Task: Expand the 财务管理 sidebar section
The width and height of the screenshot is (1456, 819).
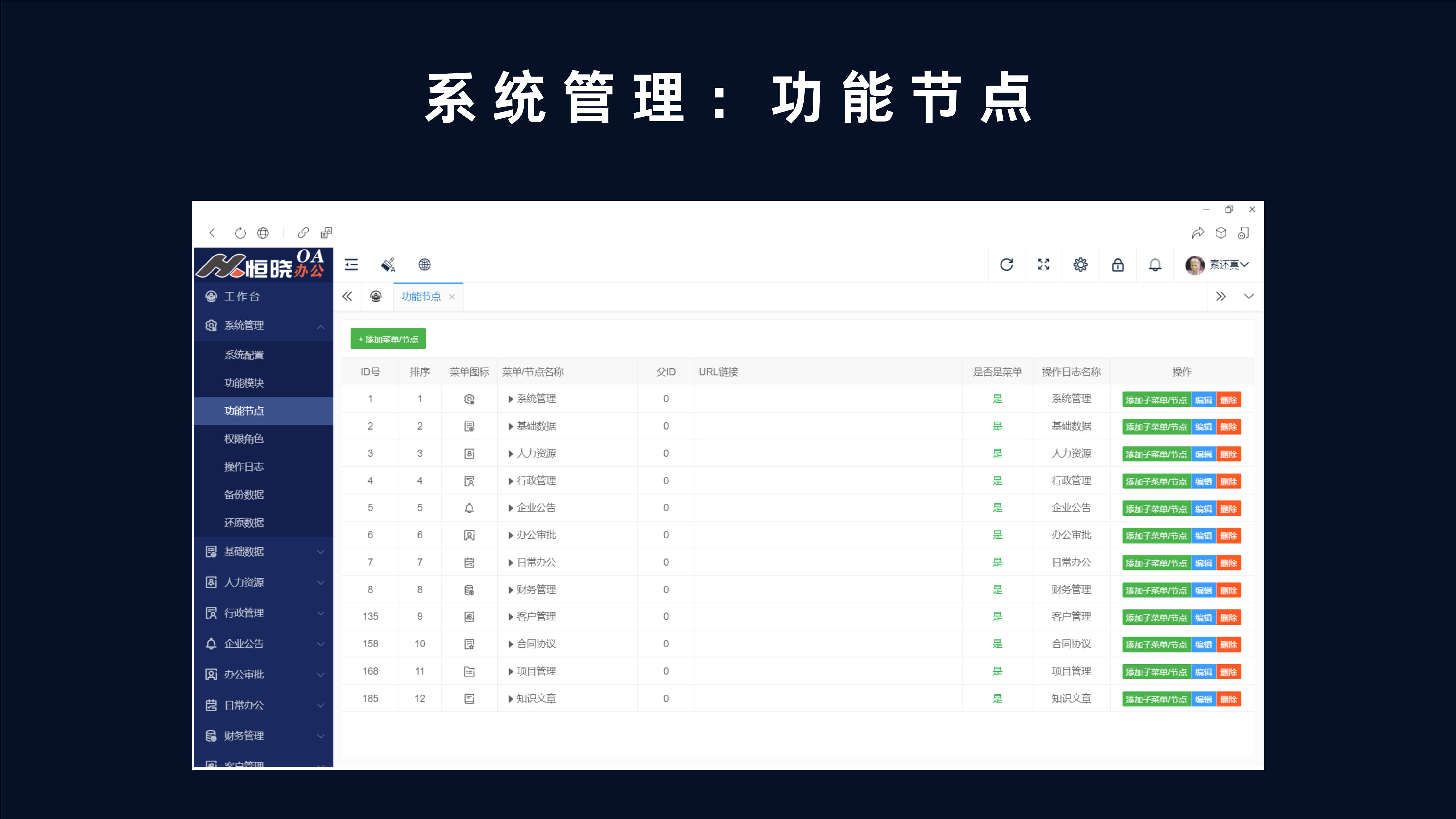Action: (x=321, y=736)
